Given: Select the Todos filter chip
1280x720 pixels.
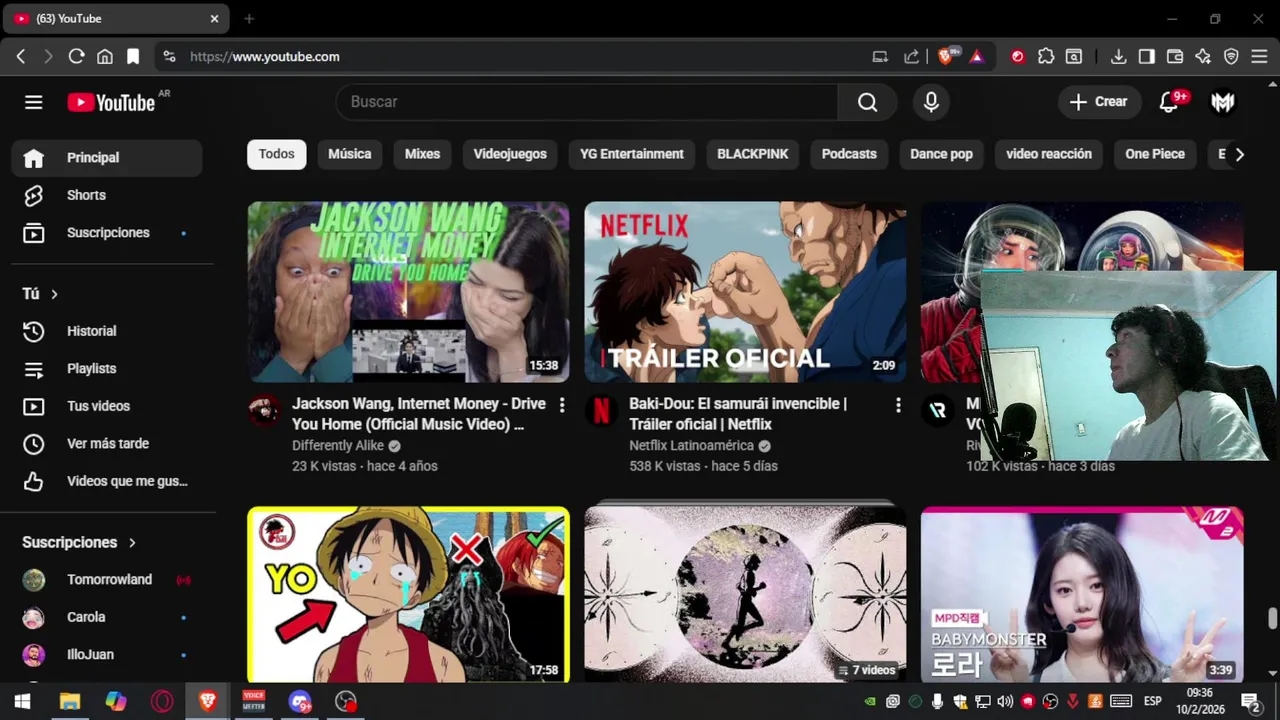Looking at the screenshot, I should tap(277, 154).
